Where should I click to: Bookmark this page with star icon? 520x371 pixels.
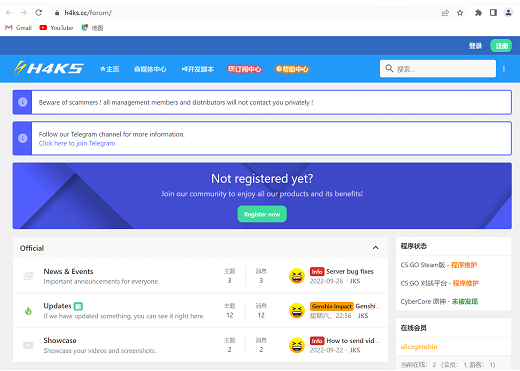click(460, 13)
